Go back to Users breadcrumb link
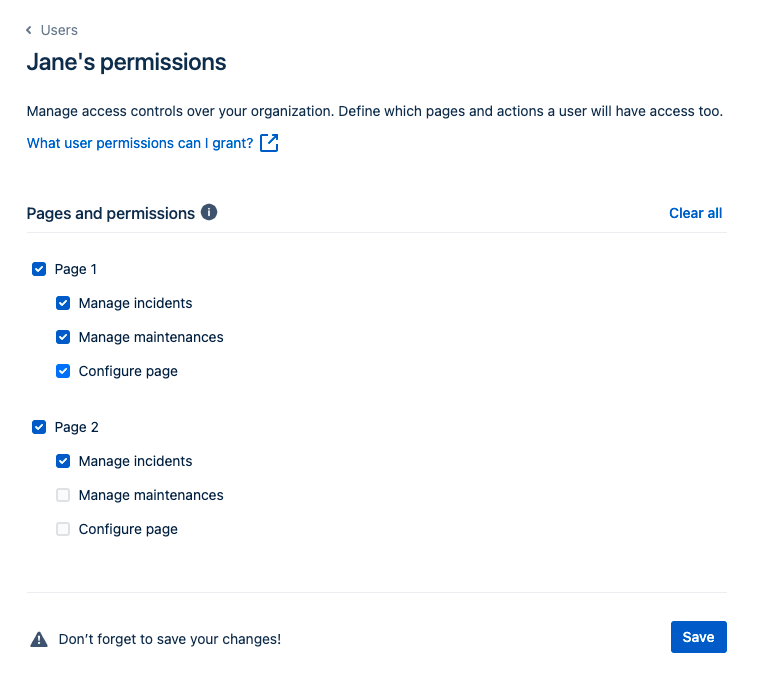Image resolution: width=762 pixels, height=678 pixels. [59, 30]
